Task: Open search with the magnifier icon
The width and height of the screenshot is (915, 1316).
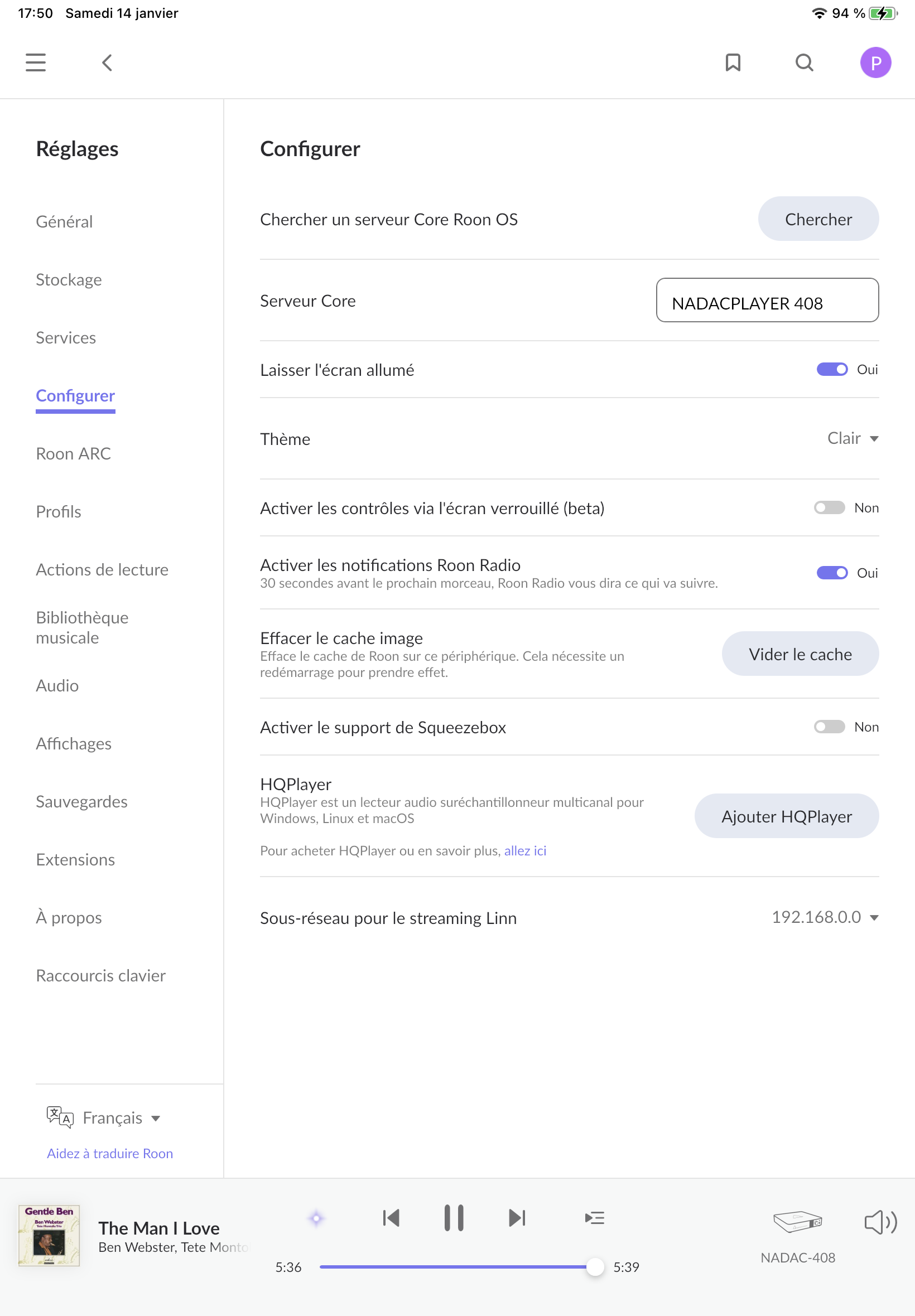Action: 804,62
